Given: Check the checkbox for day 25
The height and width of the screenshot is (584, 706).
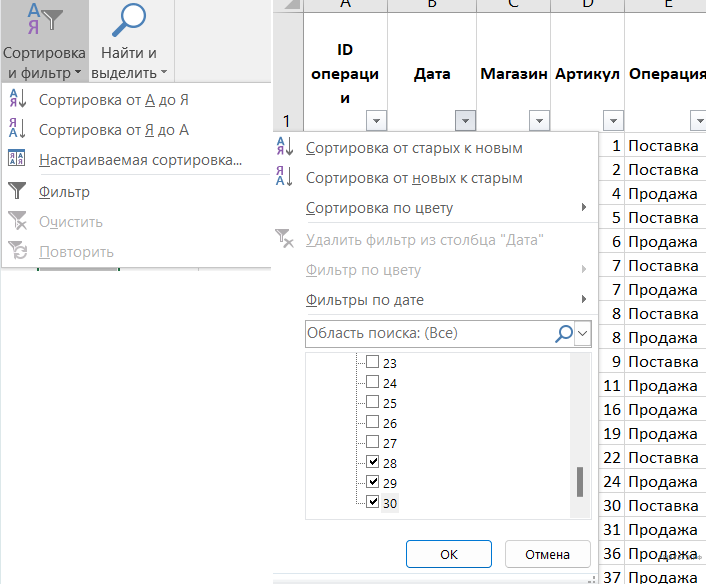Looking at the screenshot, I should [x=372, y=403].
